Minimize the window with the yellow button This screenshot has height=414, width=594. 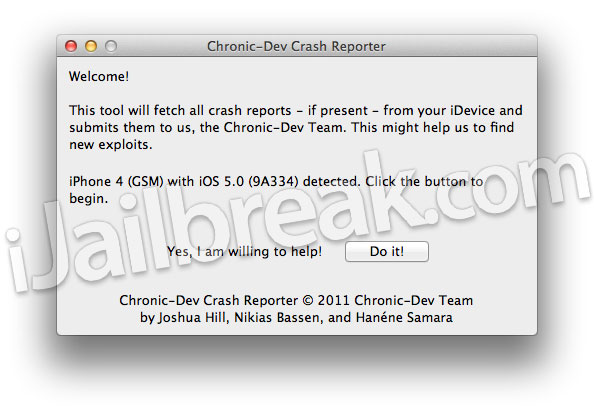tap(91, 46)
